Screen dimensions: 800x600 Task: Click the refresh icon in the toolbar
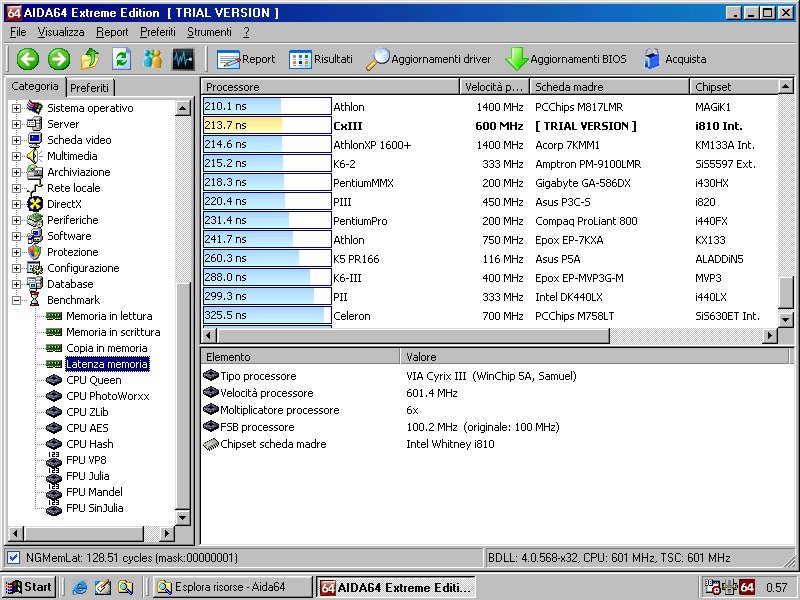click(121, 59)
